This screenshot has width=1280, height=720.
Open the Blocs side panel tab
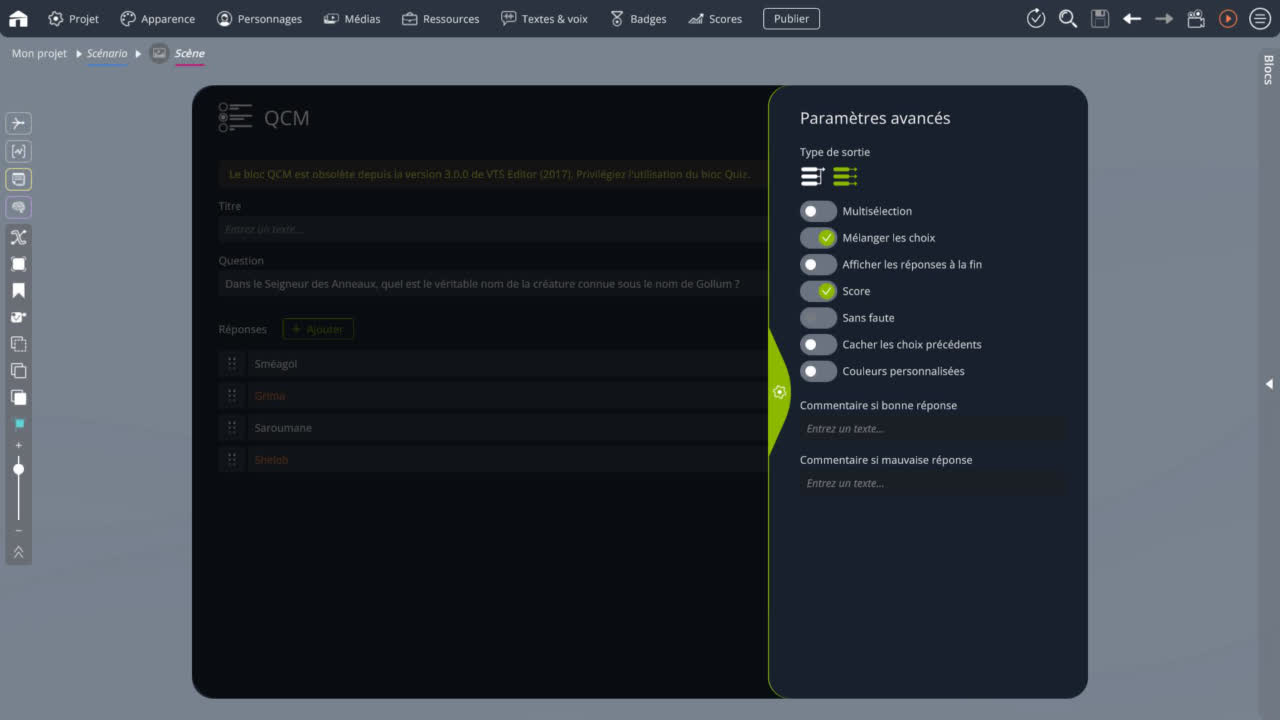pos(1269,70)
